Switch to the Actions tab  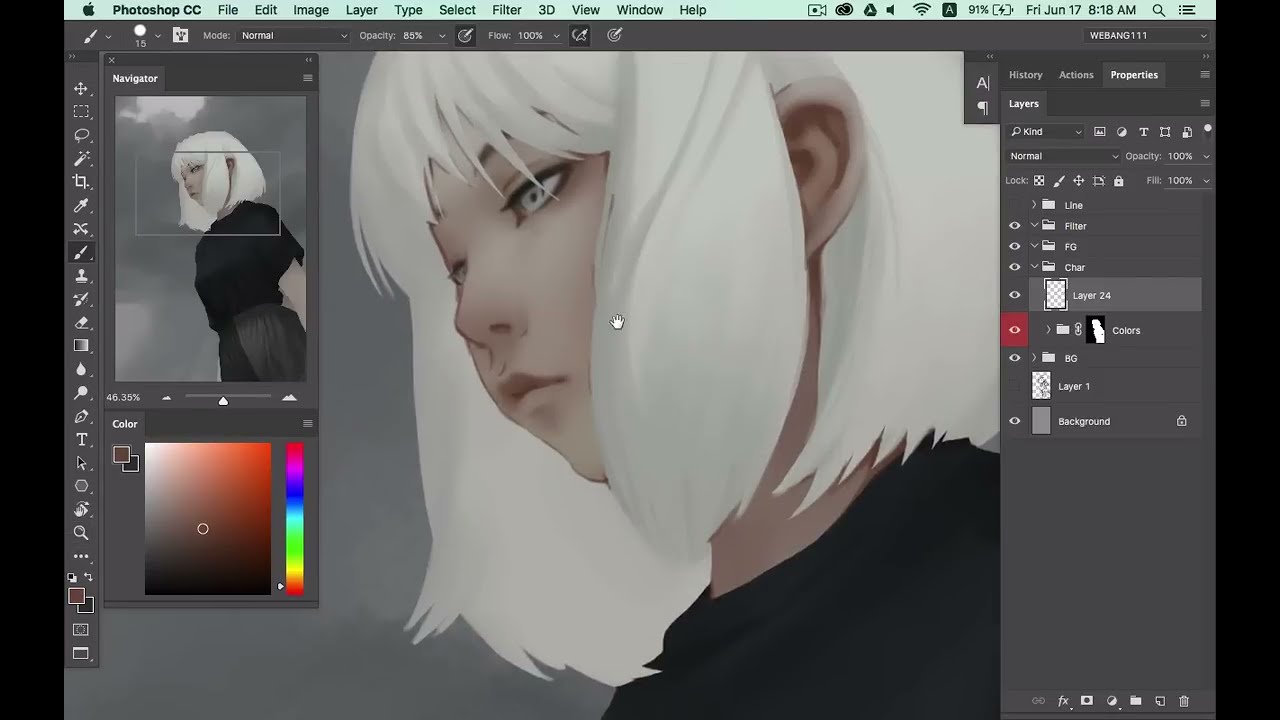(x=1076, y=75)
